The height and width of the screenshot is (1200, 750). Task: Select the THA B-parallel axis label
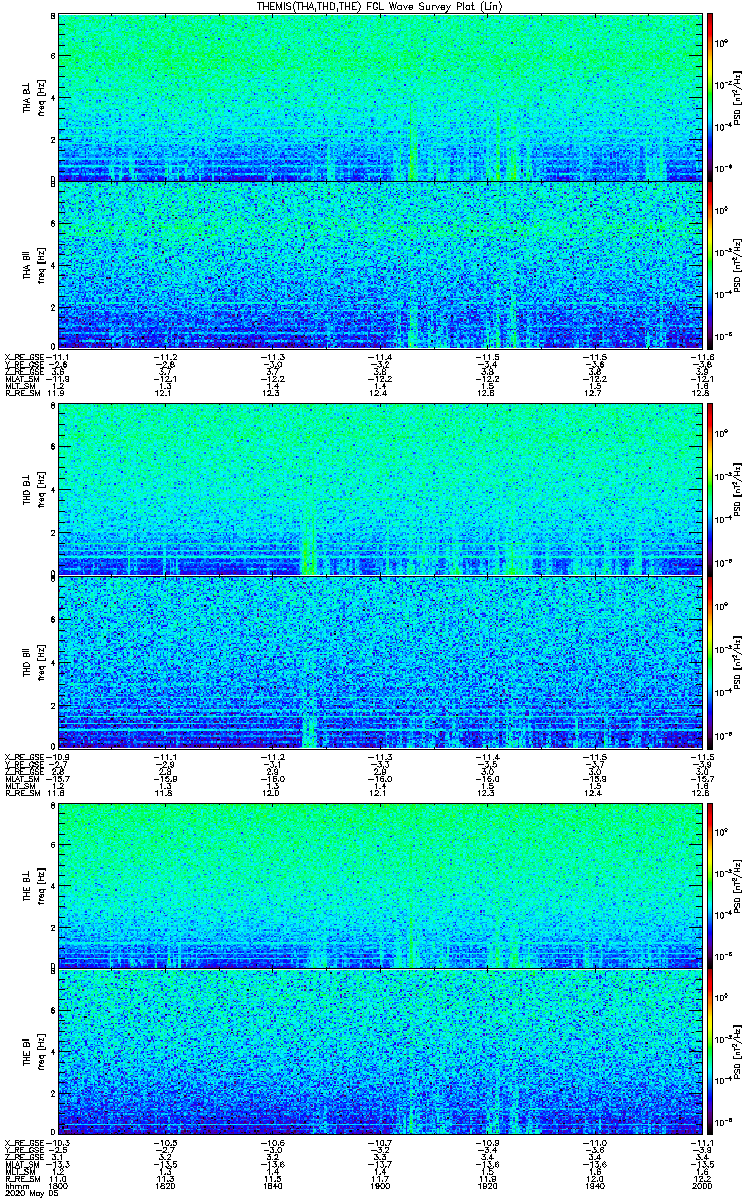point(28,264)
